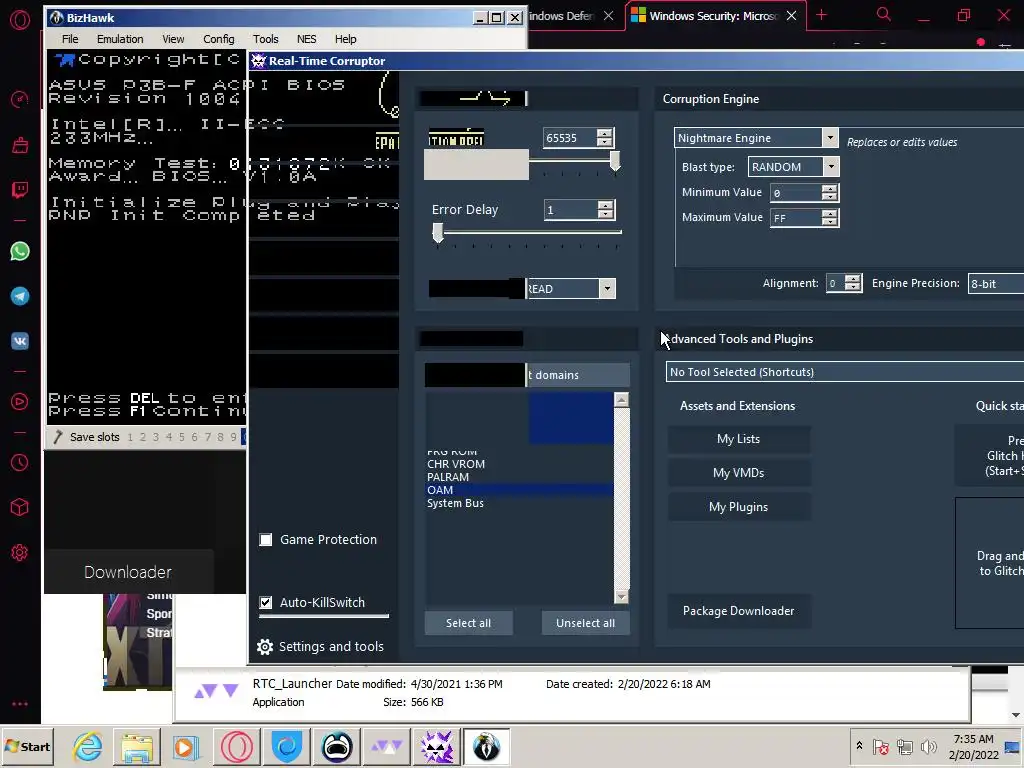Open GX Control speedometer icon in sidebar
Screen dimensions: 1024x768
(x=20, y=99)
